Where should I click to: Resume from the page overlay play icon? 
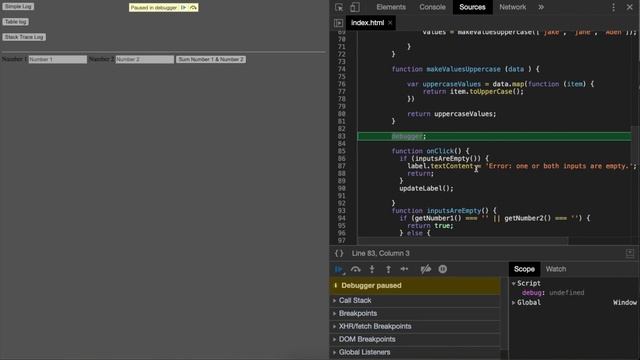point(183,7)
